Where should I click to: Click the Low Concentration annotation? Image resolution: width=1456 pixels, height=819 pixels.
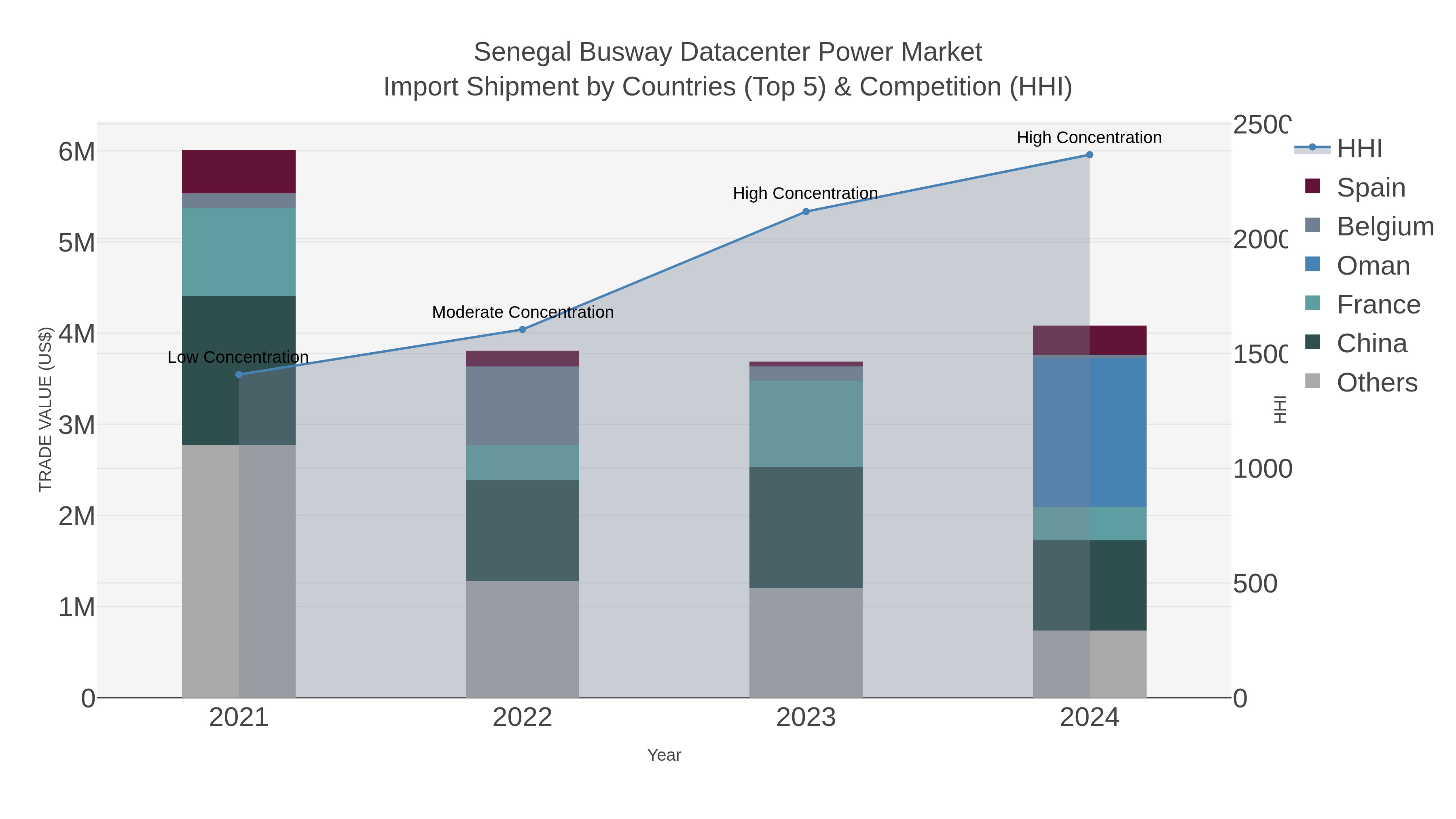(238, 357)
